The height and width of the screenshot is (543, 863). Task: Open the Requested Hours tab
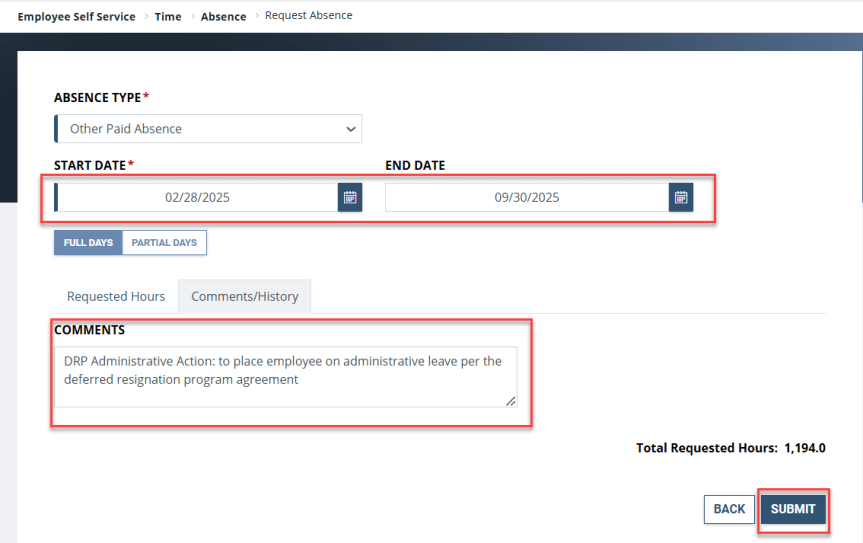tap(116, 297)
